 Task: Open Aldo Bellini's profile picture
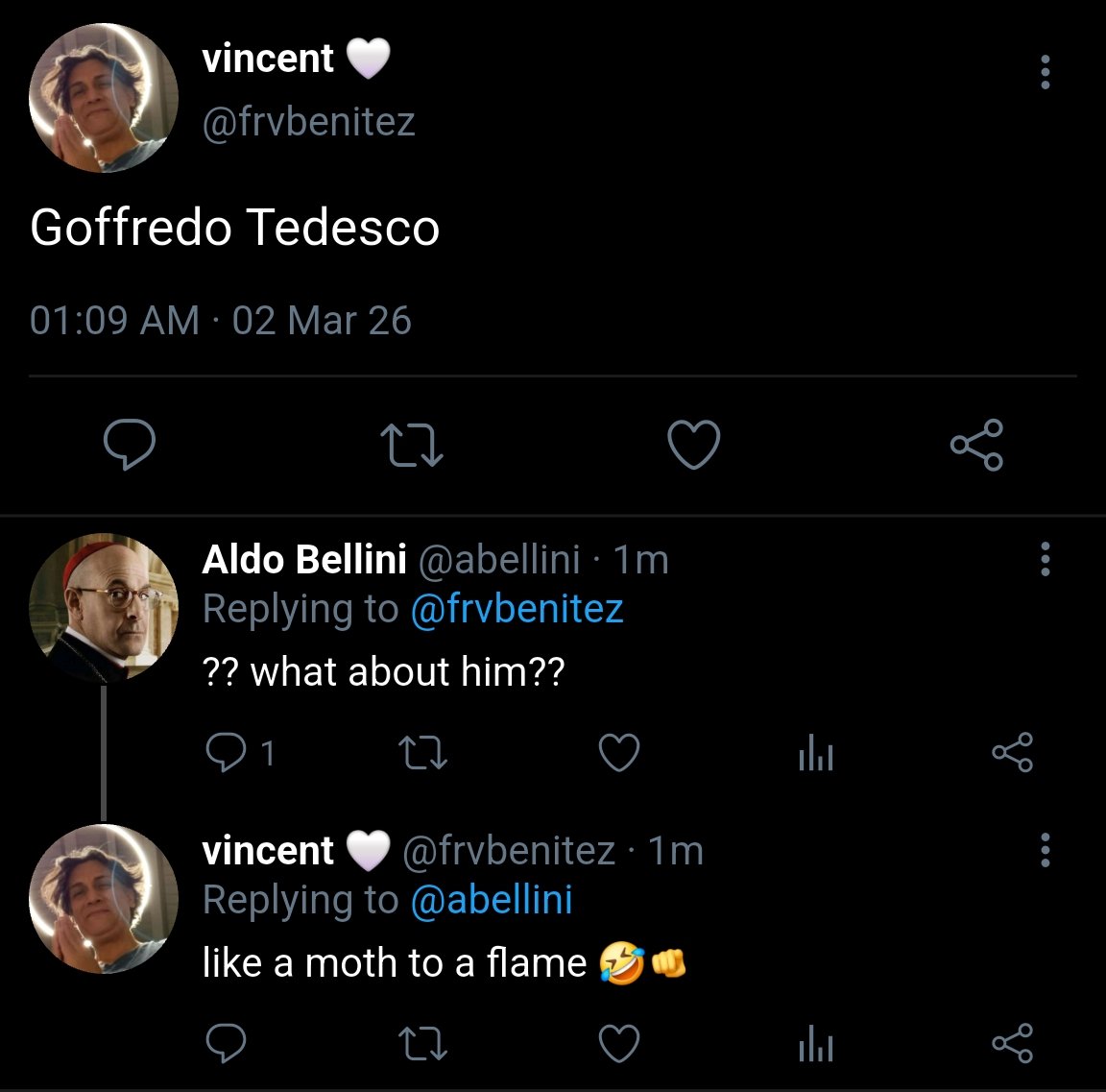103,607
